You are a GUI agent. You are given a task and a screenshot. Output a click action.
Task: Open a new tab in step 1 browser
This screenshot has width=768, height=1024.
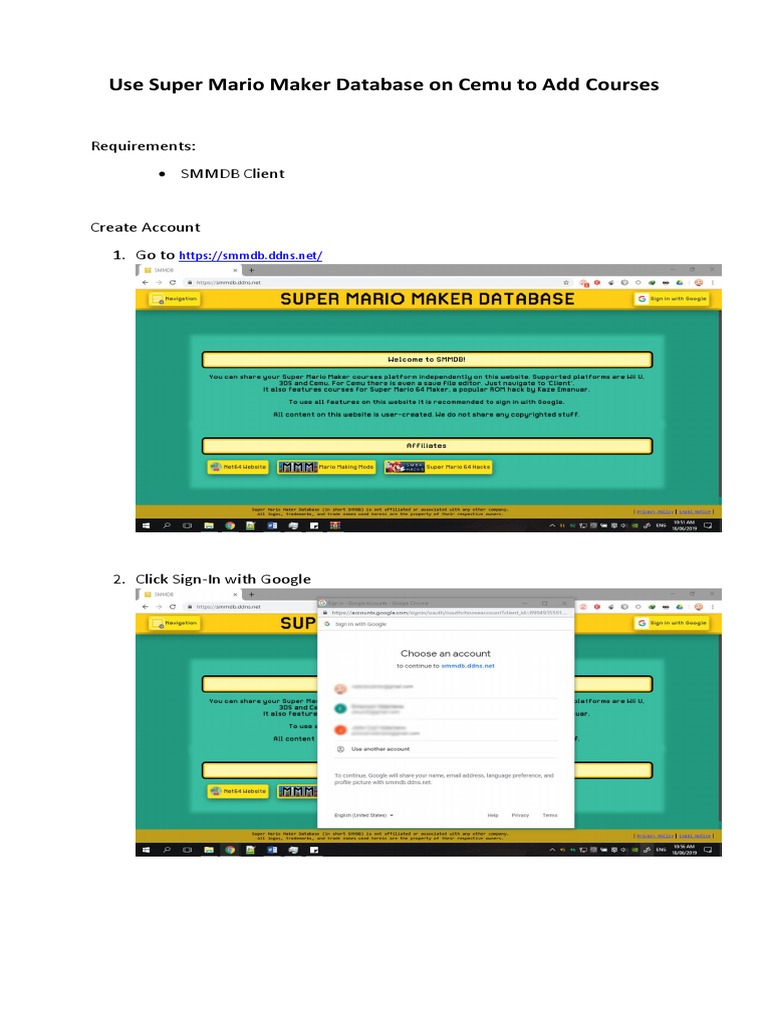click(251, 270)
